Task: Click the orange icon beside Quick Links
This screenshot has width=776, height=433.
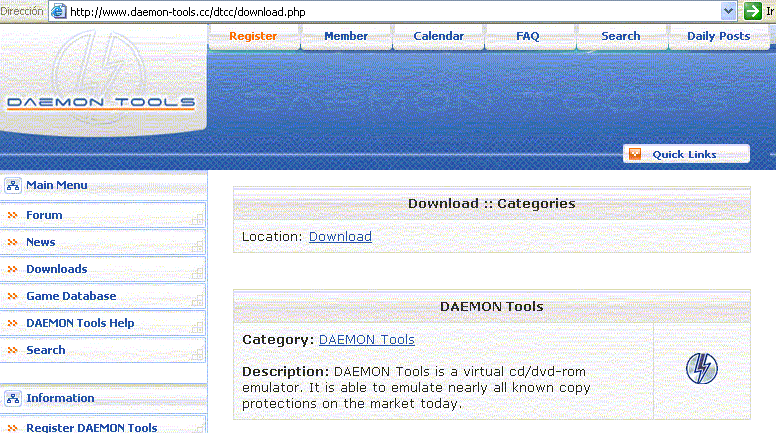Action: coord(635,154)
